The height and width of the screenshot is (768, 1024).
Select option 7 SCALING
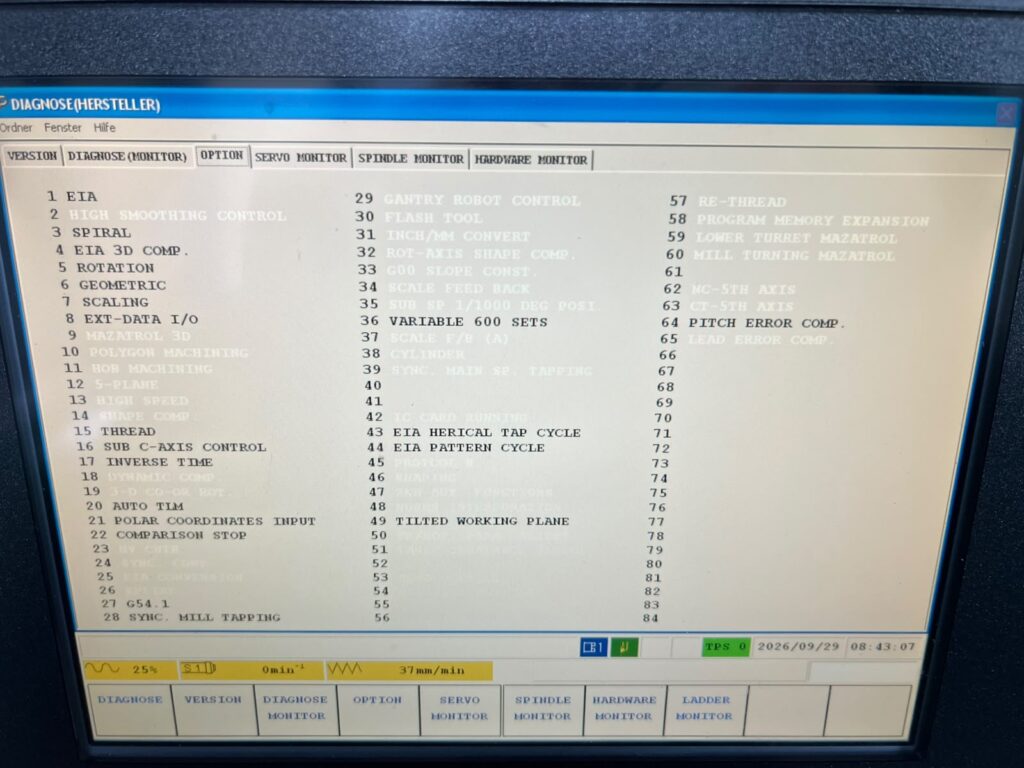pos(106,302)
